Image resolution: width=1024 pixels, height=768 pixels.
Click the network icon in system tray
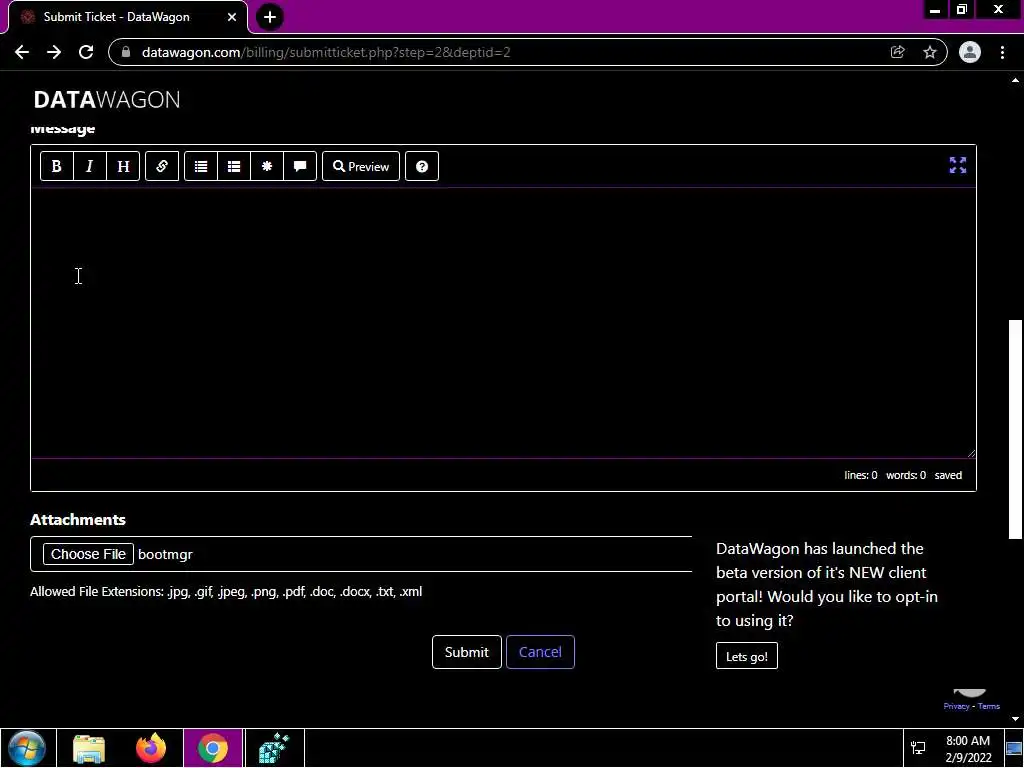[x=918, y=748]
